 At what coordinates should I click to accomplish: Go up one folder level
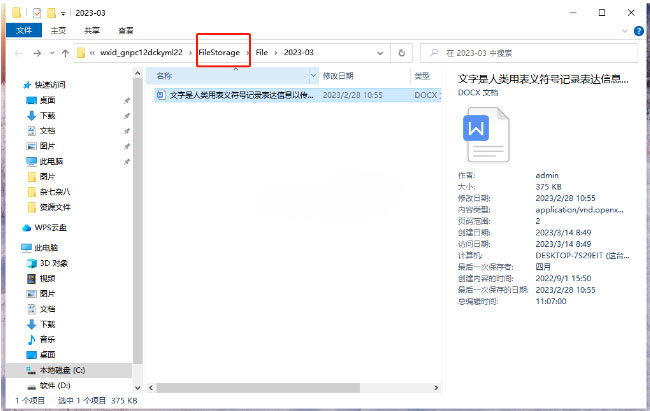point(65,53)
